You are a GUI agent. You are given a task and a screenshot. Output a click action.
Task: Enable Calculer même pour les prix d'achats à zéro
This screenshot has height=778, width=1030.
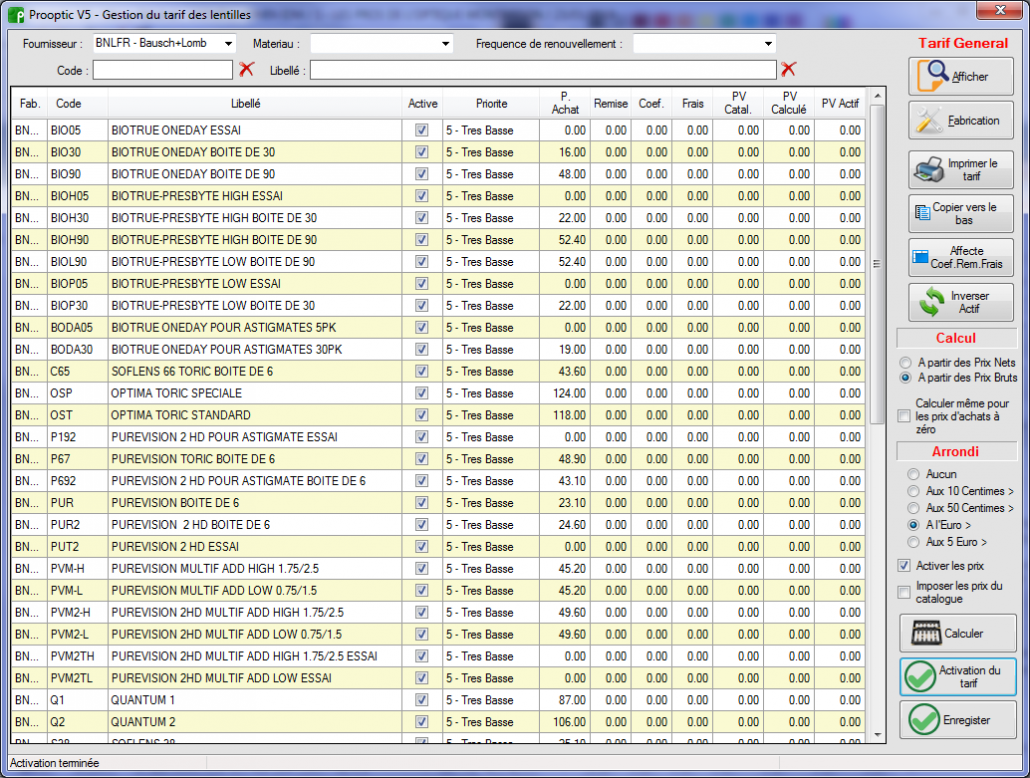[904, 416]
